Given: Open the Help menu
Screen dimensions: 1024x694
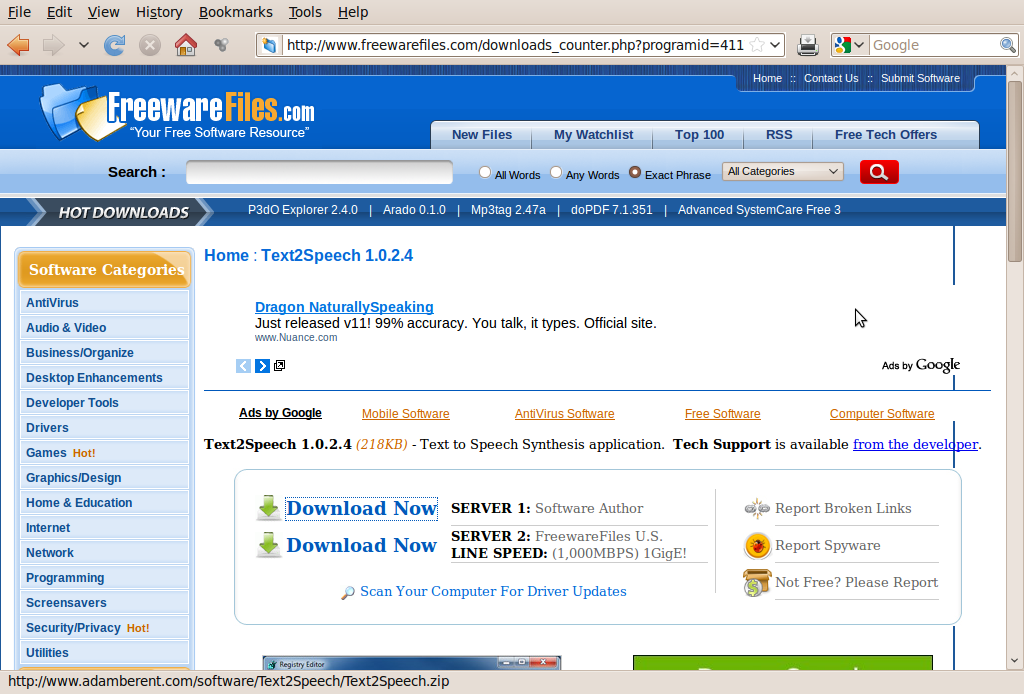Looking at the screenshot, I should [353, 12].
